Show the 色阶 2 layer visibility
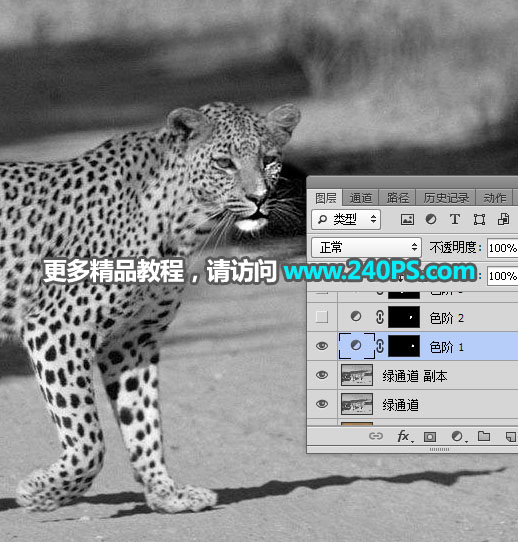The height and width of the screenshot is (542, 518). pyautogui.click(x=322, y=317)
